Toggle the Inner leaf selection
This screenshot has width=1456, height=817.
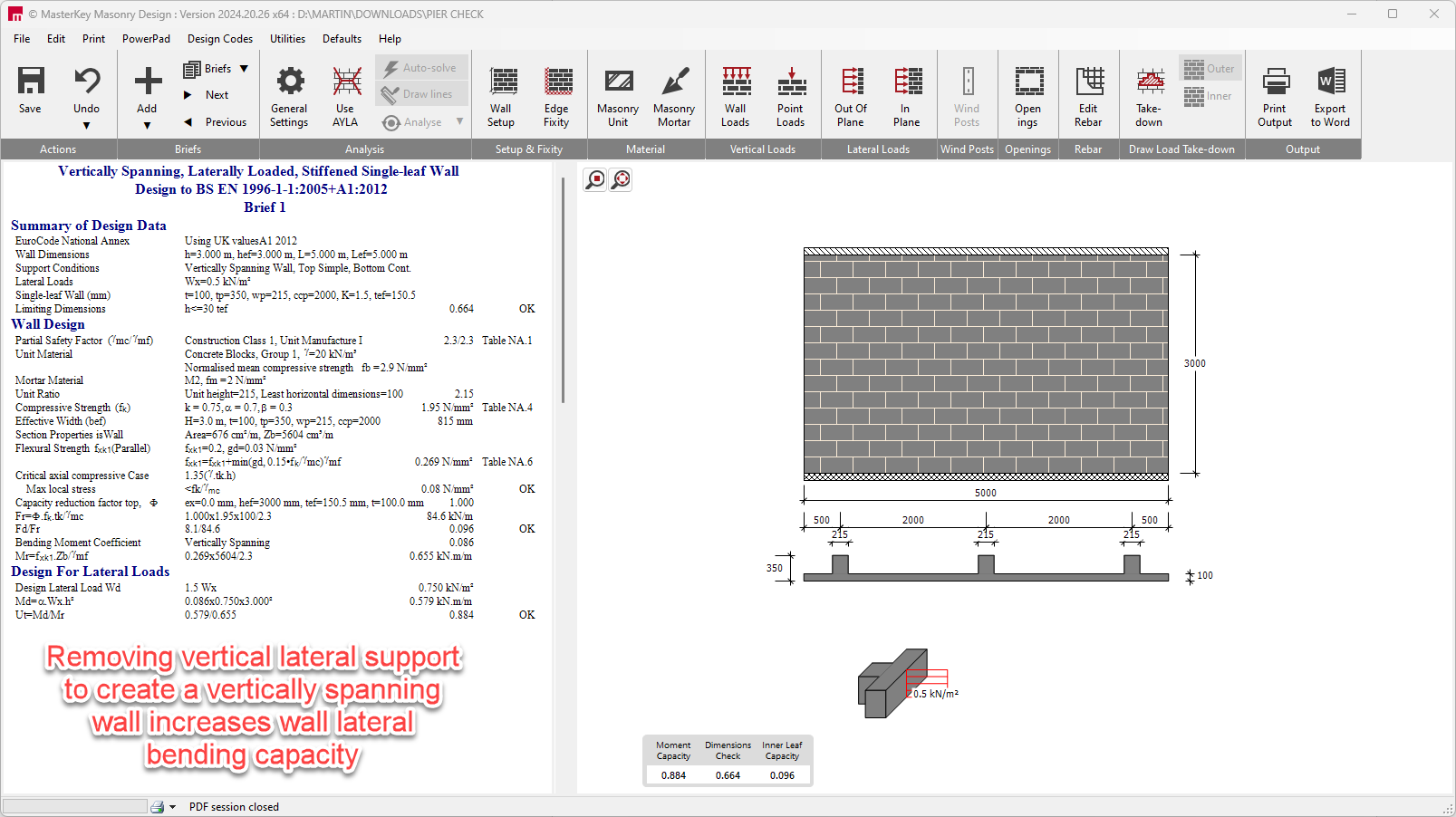click(x=1209, y=96)
